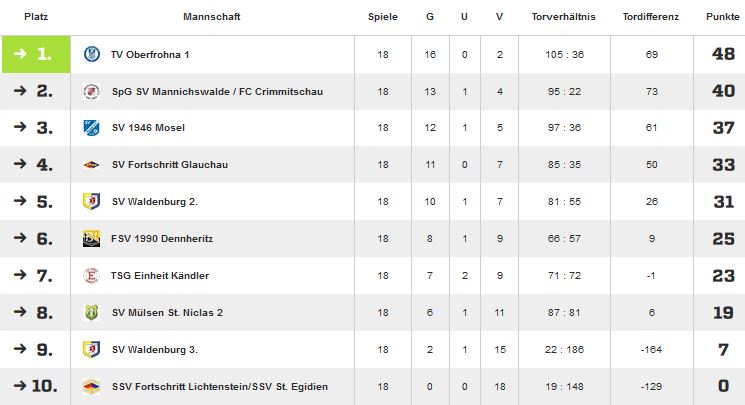Click the SV Fortschritt Glauchau team emblem

tap(91, 165)
